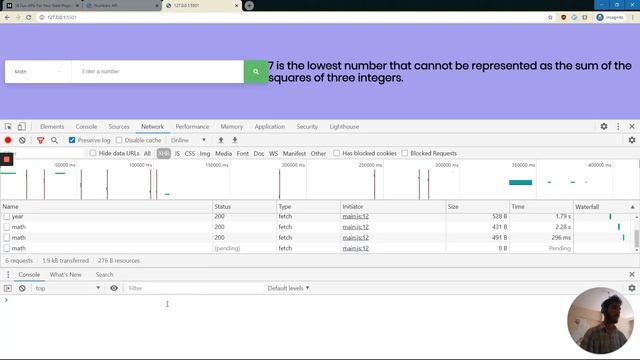Viewport: 640px width, 360px height.
Task: Uncheck the Preserve log checkbox
Action: point(72,140)
